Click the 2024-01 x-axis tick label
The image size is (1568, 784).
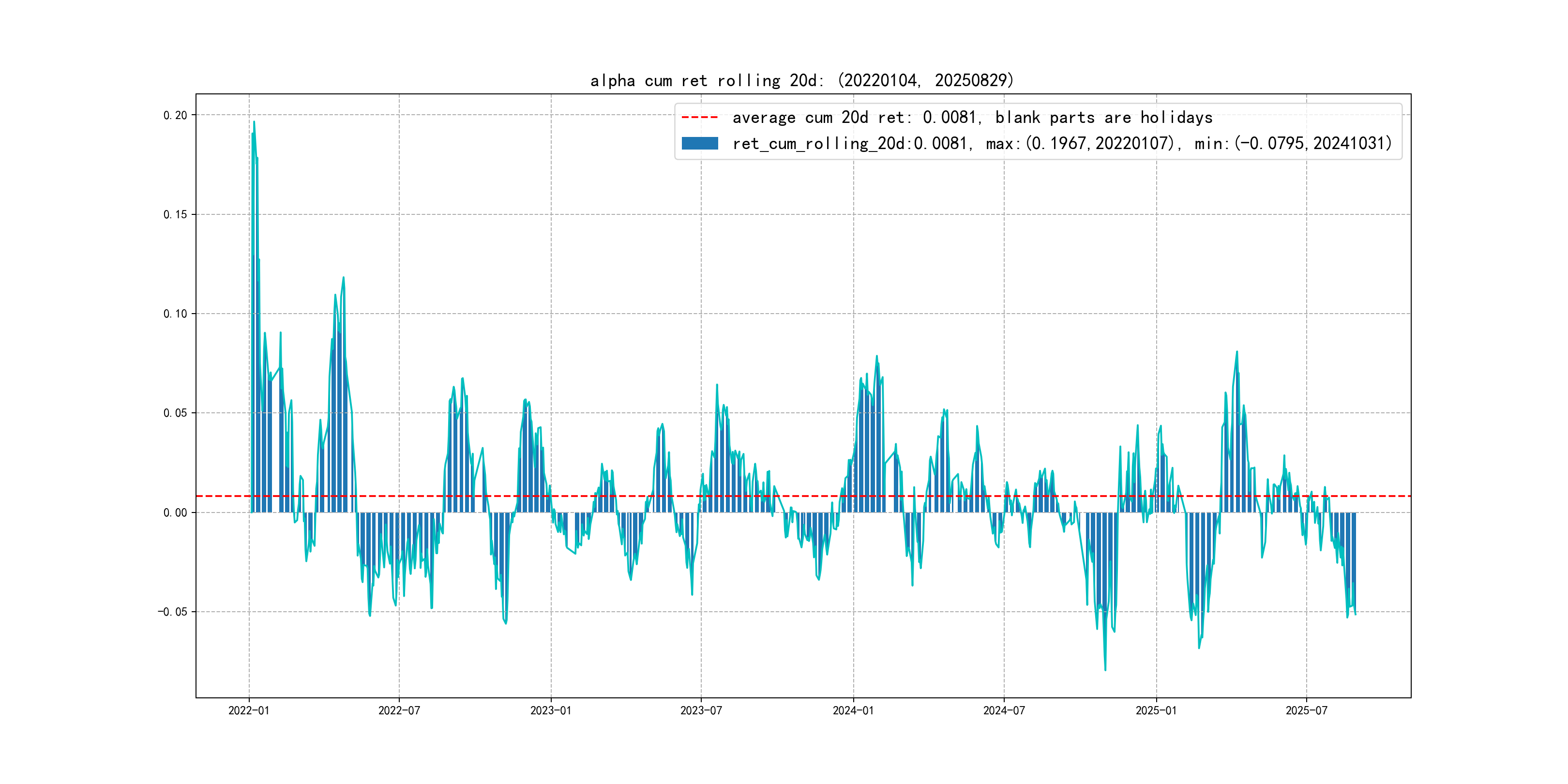tap(853, 710)
